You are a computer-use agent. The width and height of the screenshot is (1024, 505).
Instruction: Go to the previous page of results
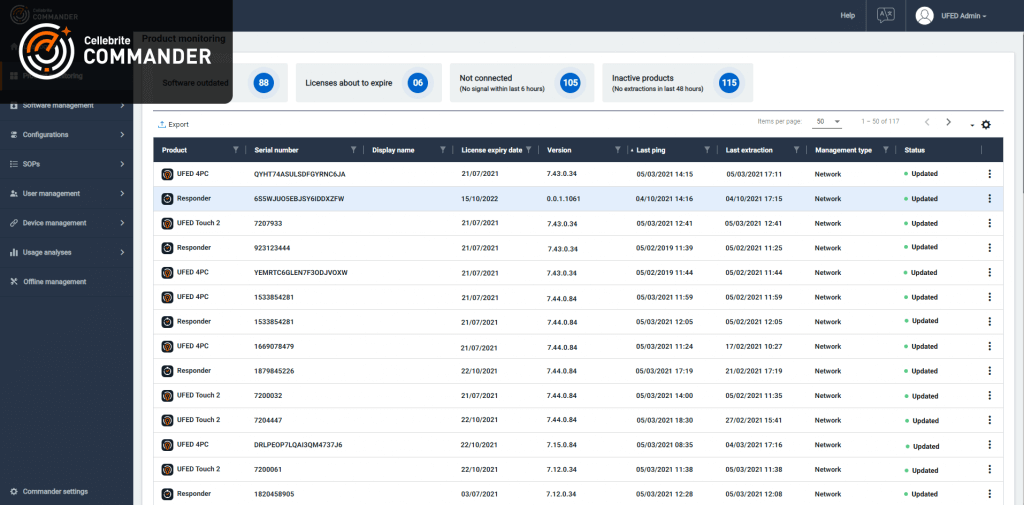pyautogui.click(x=927, y=122)
